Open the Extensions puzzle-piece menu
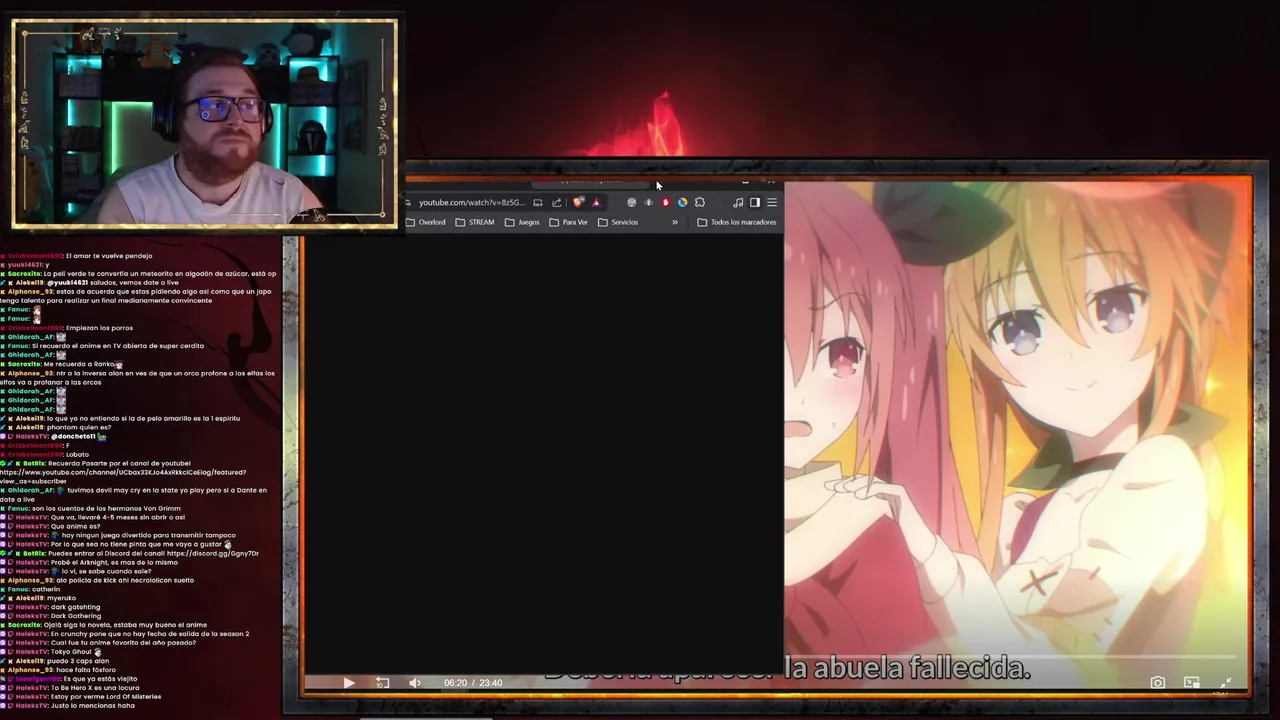The height and width of the screenshot is (720, 1280). [x=700, y=203]
